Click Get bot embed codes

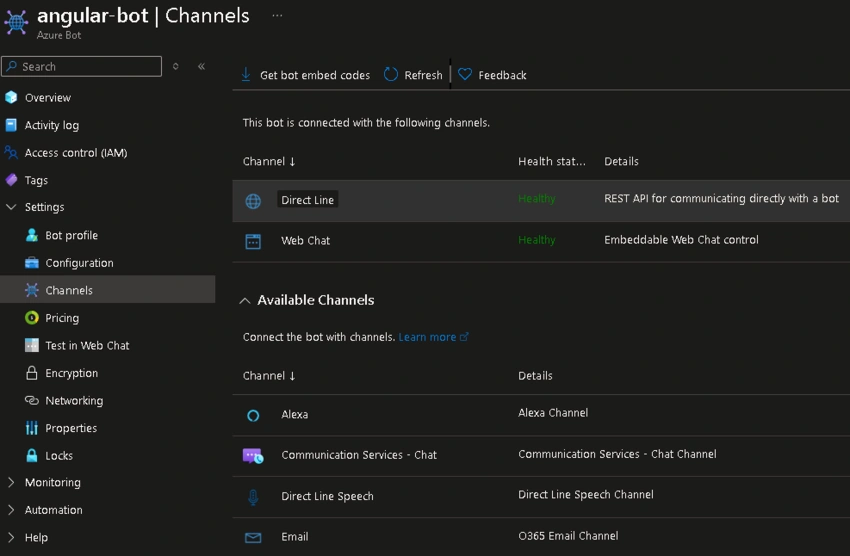pyautogui.click(x=315, y=75)
